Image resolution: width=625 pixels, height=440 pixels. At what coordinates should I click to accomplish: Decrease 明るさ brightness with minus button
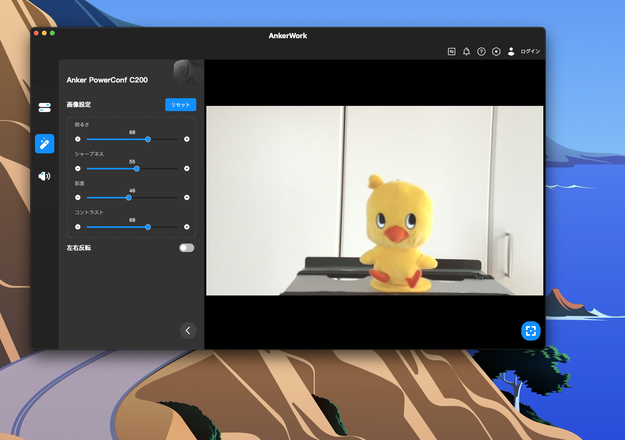(x=78, y=139)
